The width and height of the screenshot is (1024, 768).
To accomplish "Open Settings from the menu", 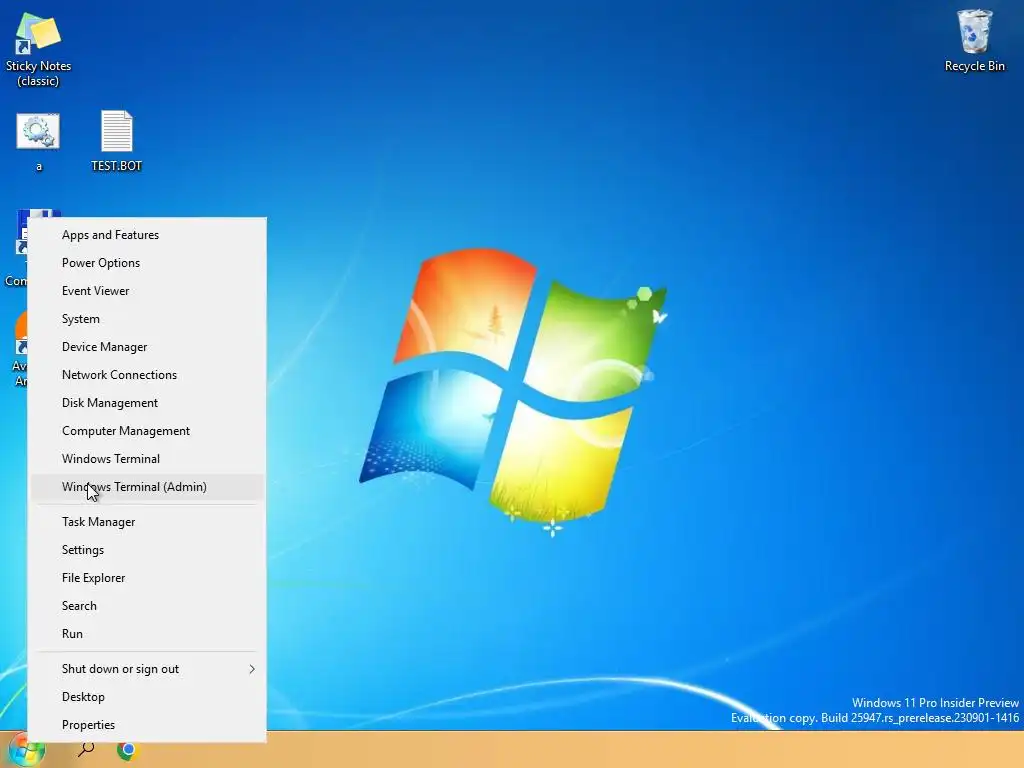I will [x=148, y=551].
